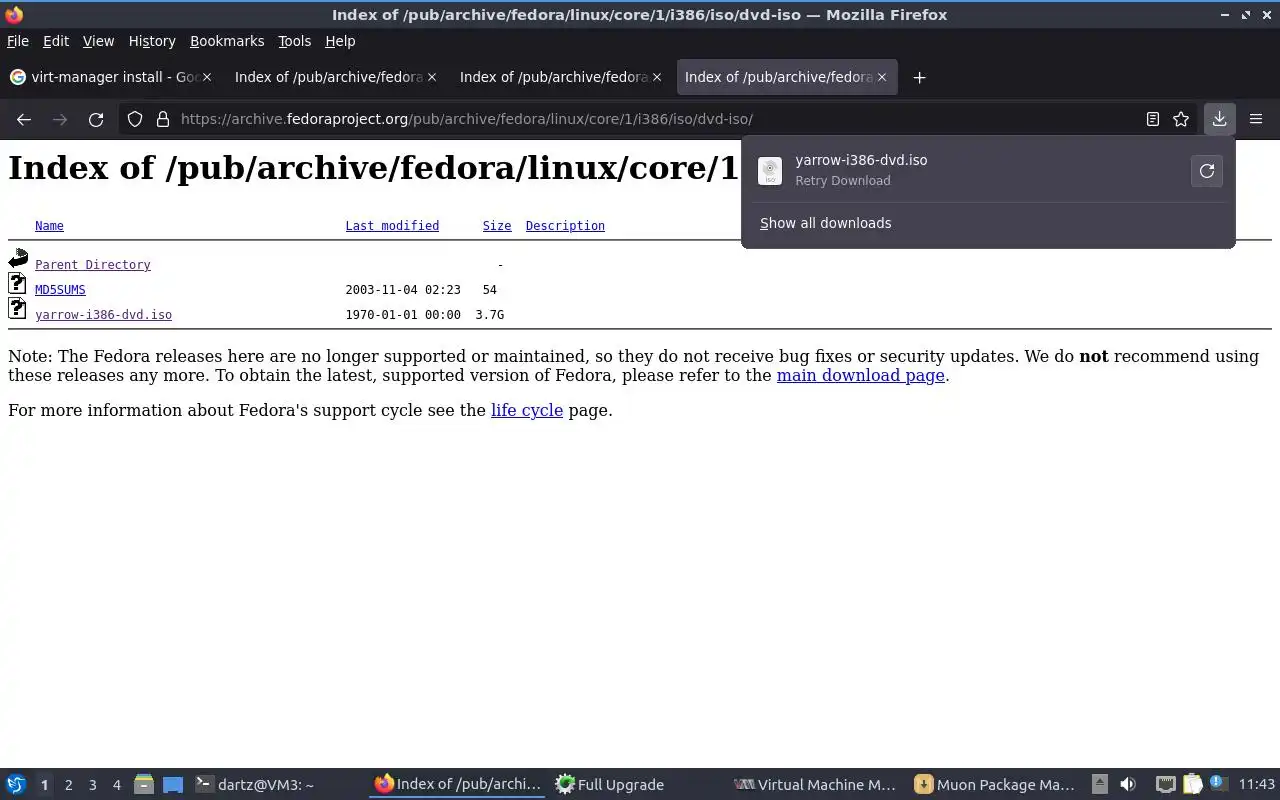Retry the yarrow-i386-dvd.iso download with the retry icon
1280x800 pixels.
click(1207, 171)
